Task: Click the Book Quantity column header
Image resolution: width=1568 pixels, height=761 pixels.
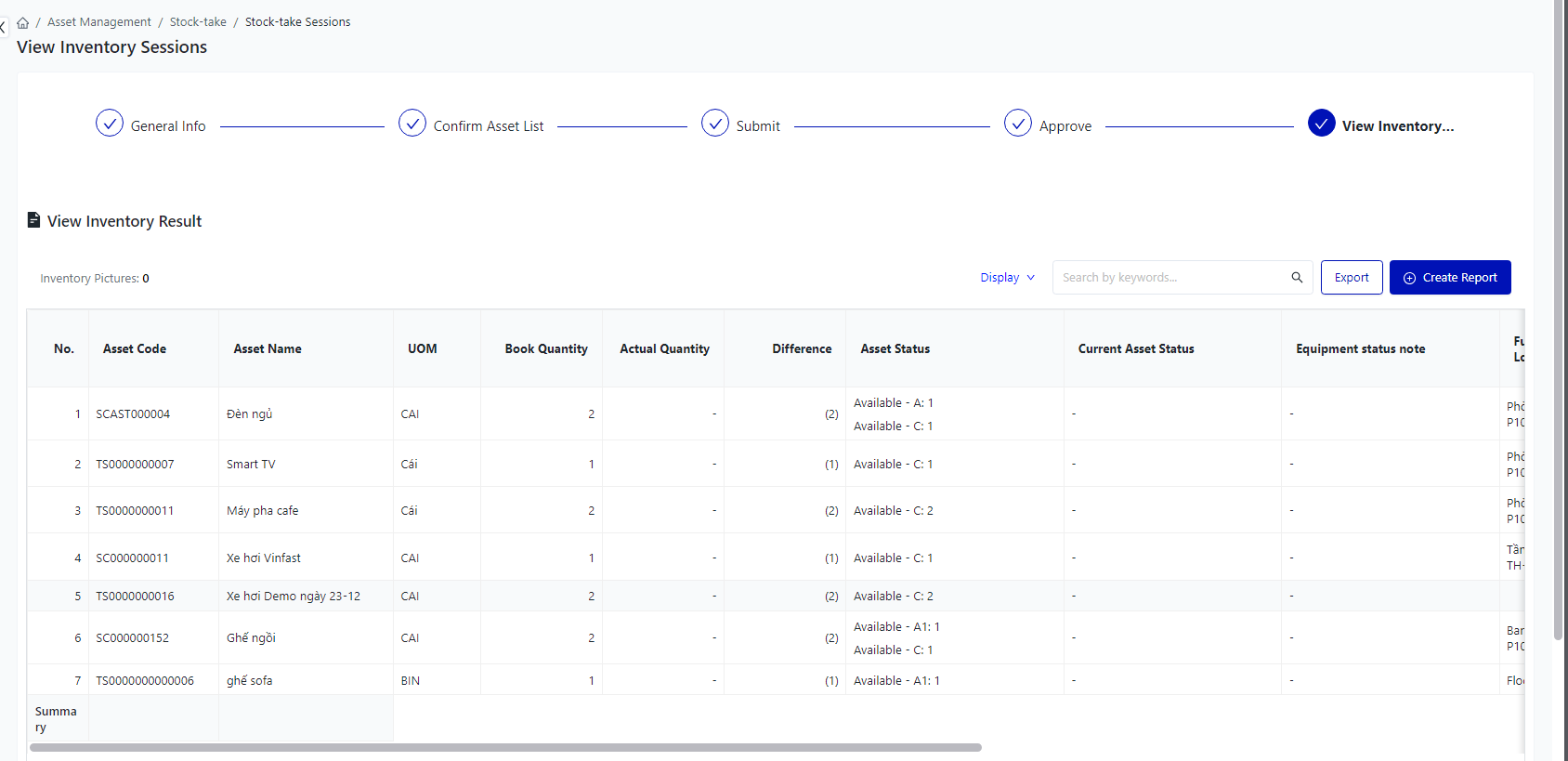Action: coord(545,349)
